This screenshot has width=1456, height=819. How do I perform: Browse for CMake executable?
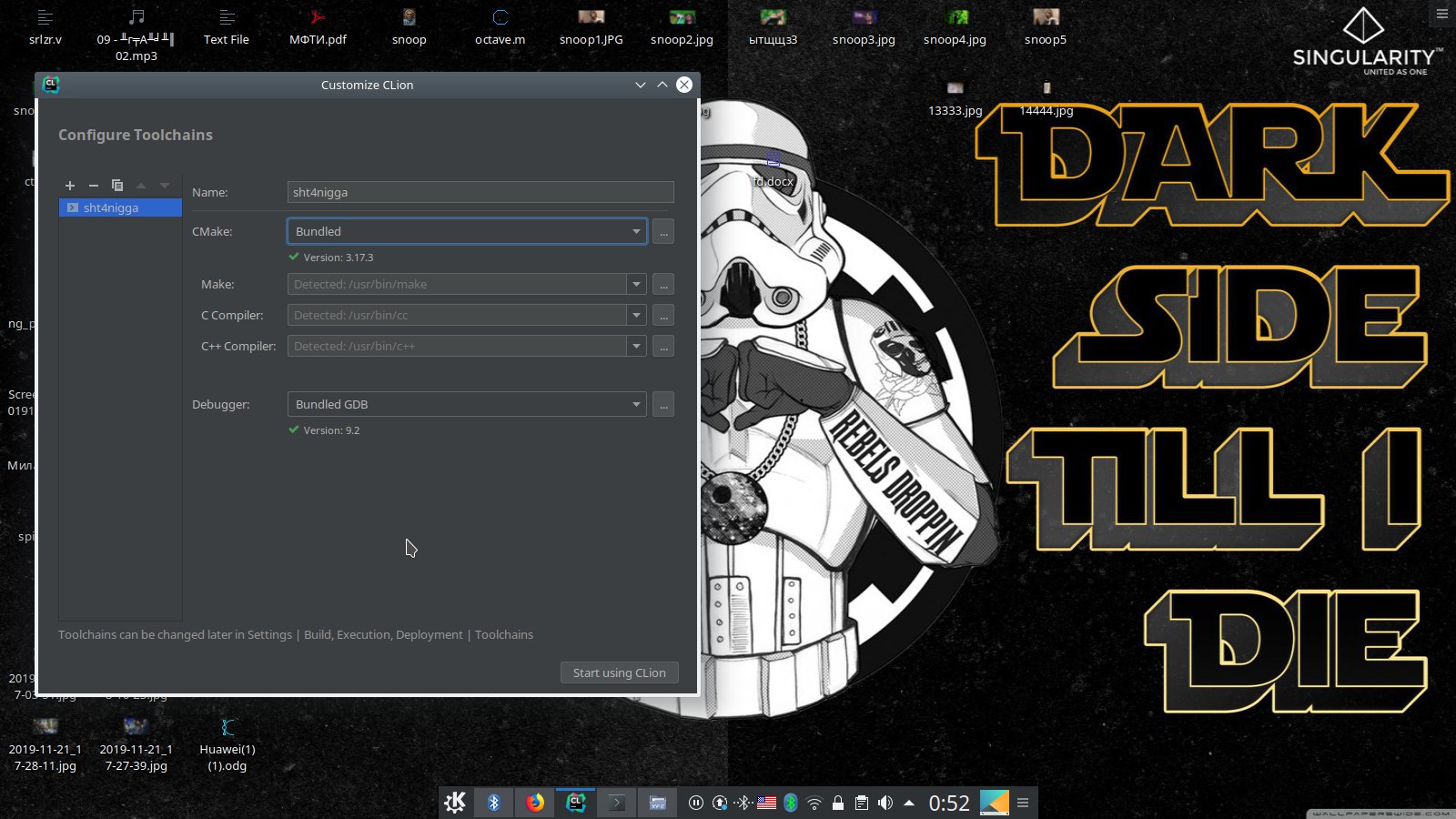pyautogui.click(x=663, y=232)
